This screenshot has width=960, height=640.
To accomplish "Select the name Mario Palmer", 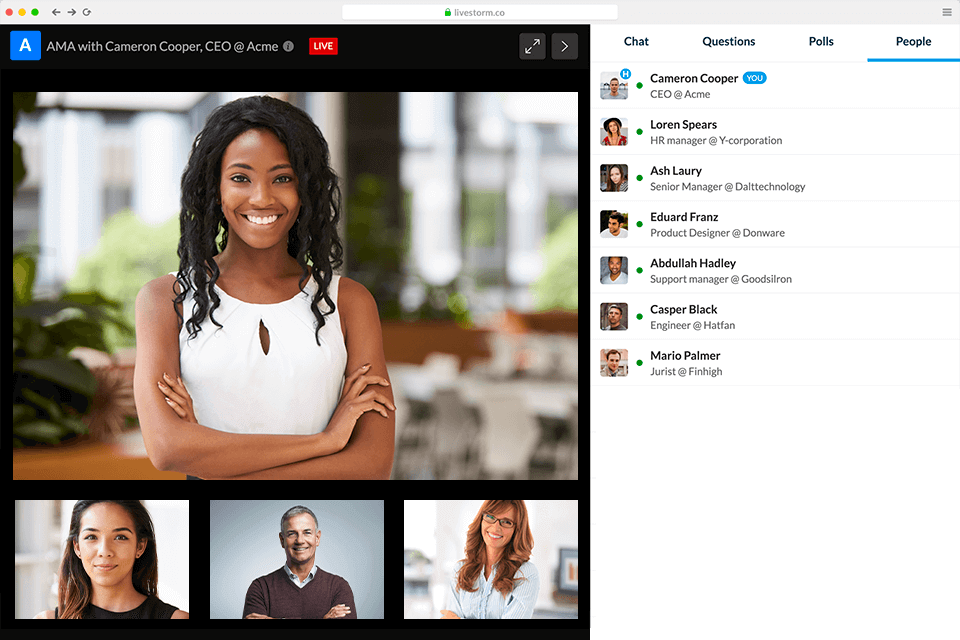I will 685,356.
